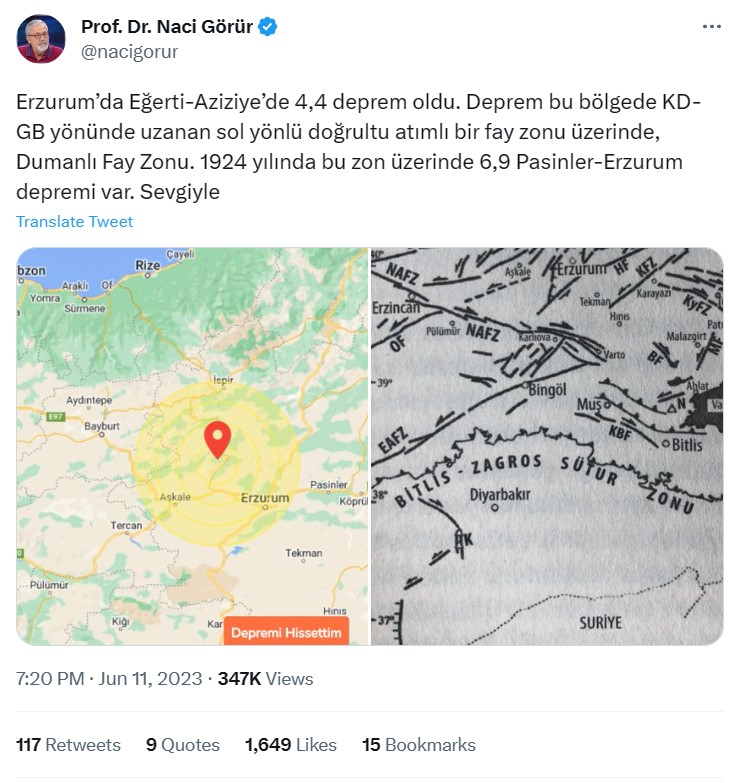
Task: Click the 15 Bookmarks count
Action: tap(418, 745)
